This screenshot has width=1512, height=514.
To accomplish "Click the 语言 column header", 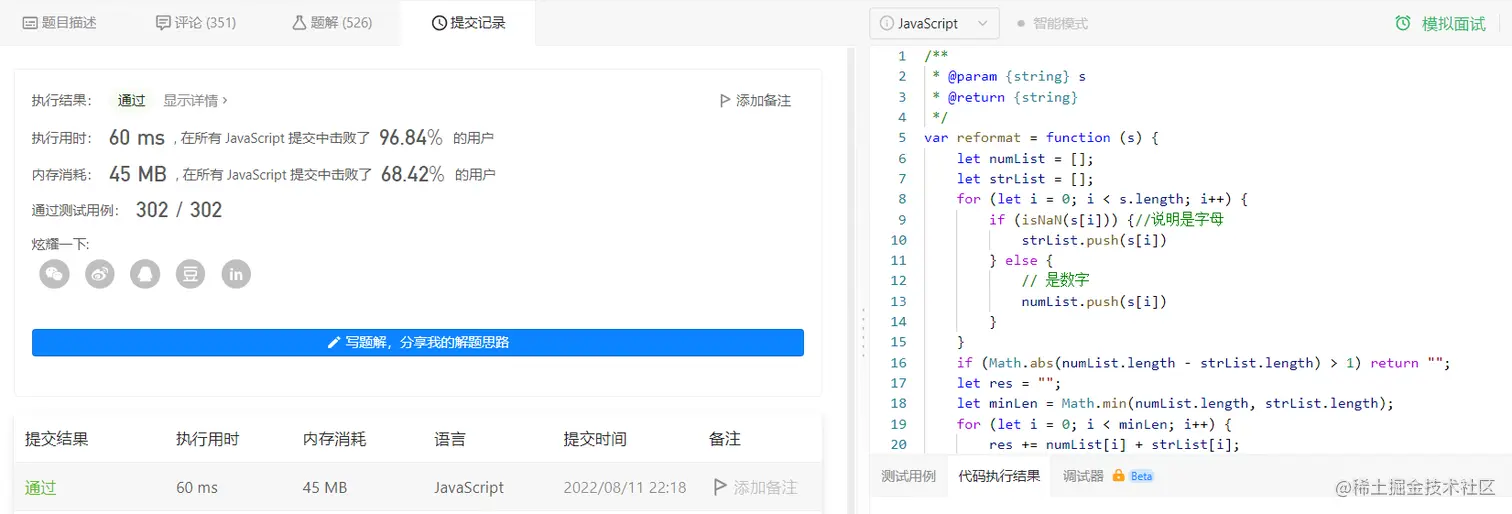I will (x=450, y=439).
